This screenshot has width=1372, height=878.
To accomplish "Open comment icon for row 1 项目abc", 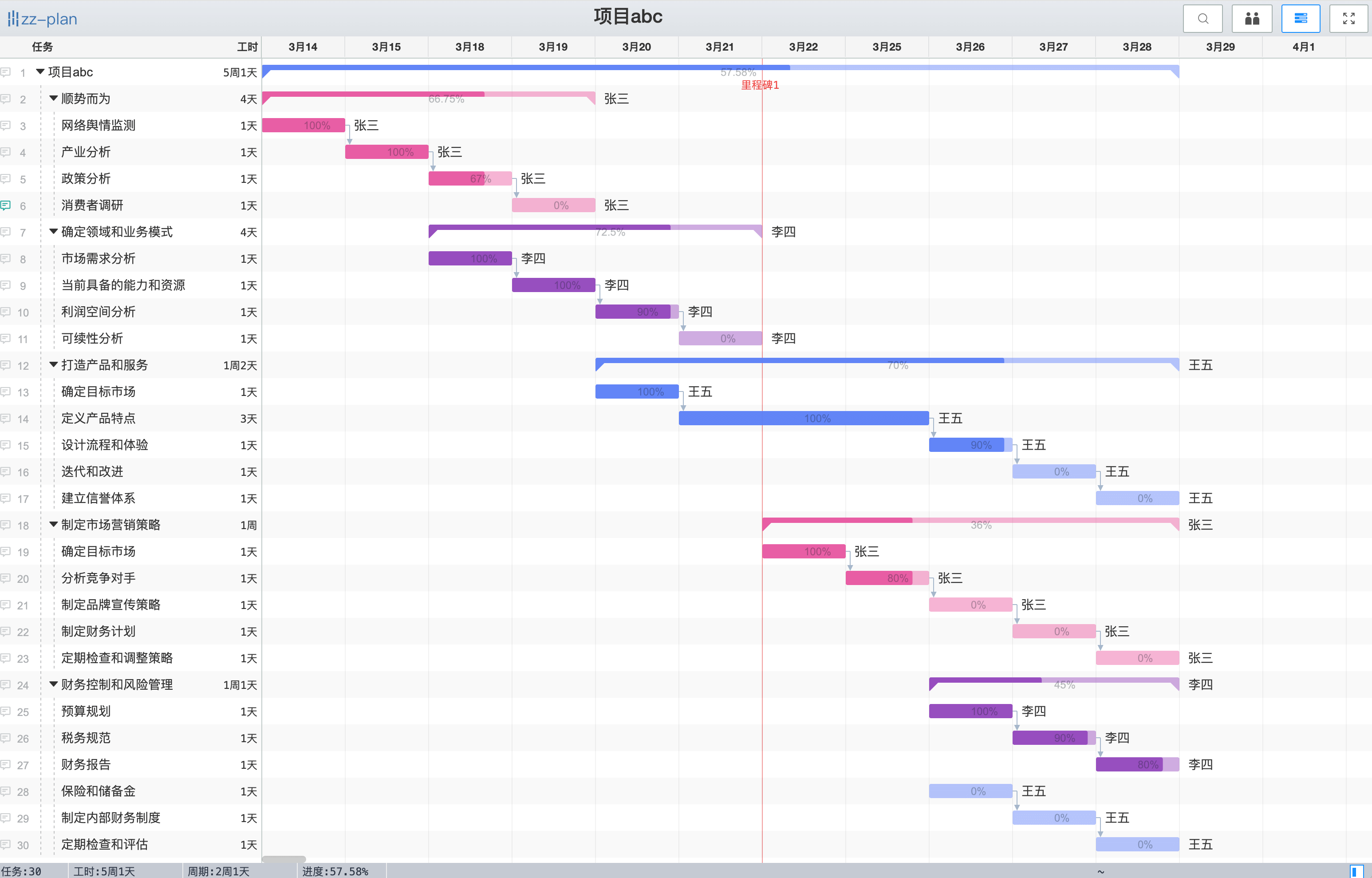I will coord(6,72).
